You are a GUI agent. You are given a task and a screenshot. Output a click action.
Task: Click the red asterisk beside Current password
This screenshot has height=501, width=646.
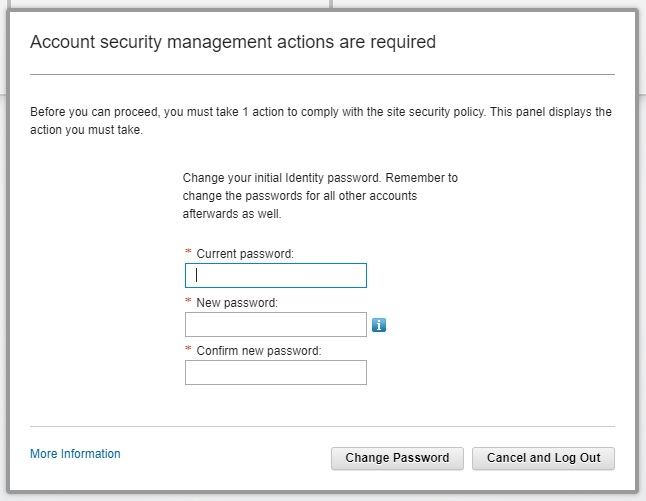tap(188, 254)
